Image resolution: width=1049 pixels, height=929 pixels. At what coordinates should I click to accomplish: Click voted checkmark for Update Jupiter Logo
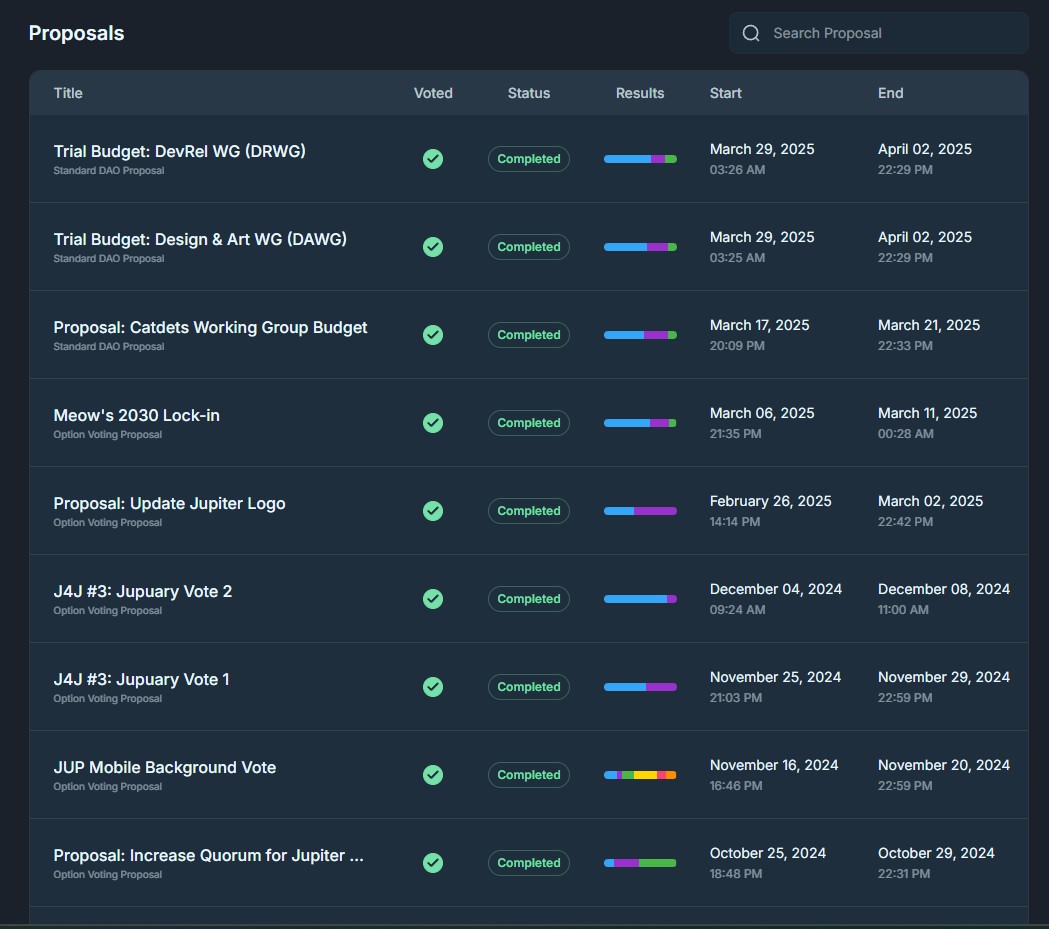coord(433,511)
